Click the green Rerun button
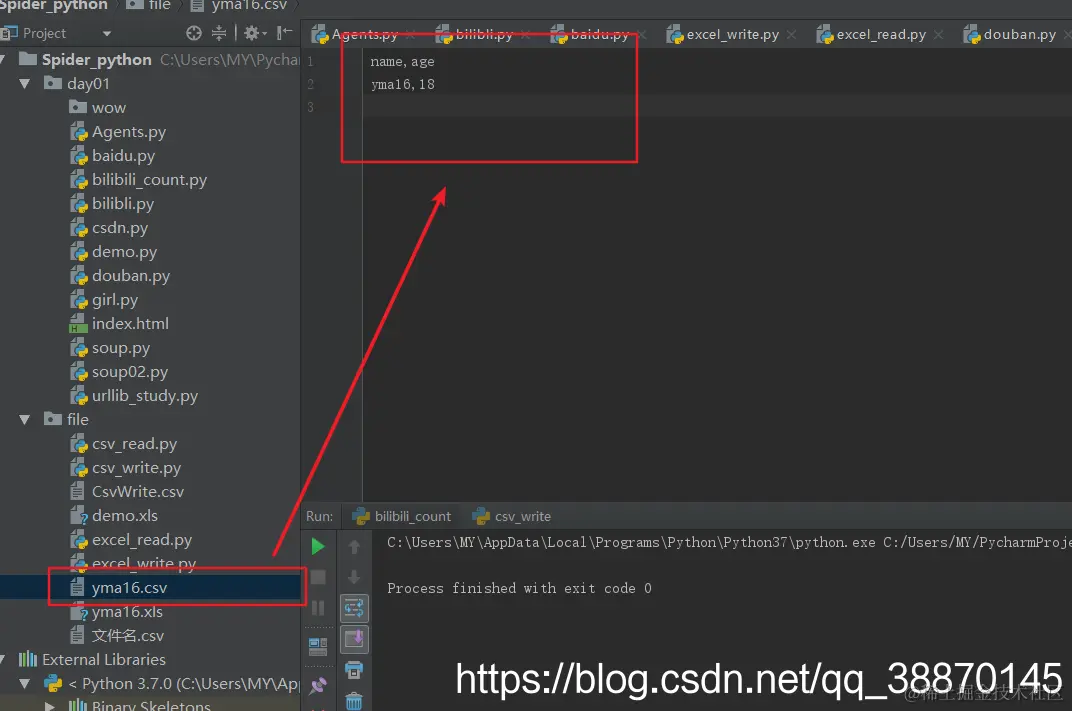Viewport: 1072px width, 711px height. pos(318,546)
